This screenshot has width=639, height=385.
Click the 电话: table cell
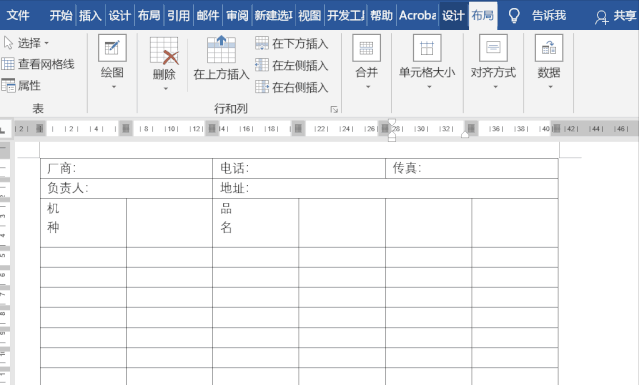click(x=299, y=168)
